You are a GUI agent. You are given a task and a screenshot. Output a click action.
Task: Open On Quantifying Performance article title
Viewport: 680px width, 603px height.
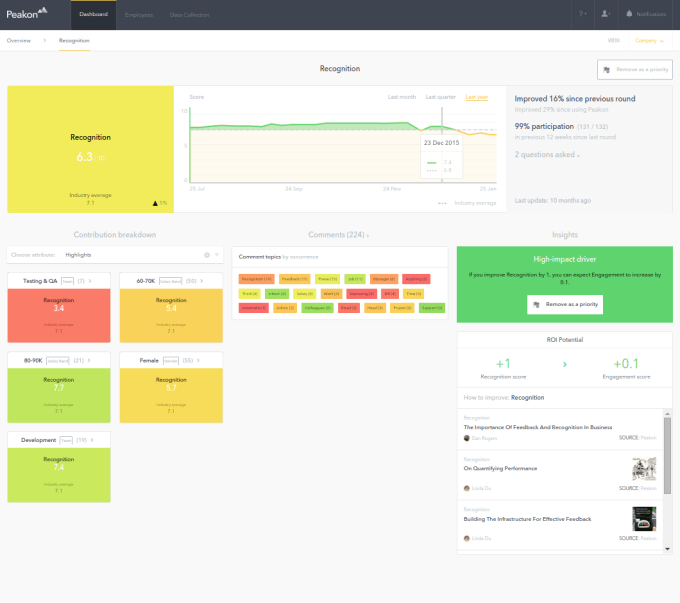pyautogui.click(x=500, y=469)
